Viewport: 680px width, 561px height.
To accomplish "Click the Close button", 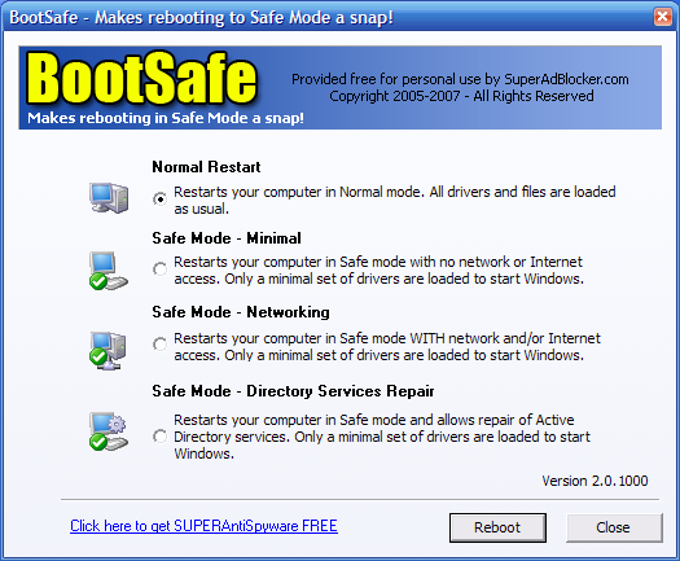I will point(613,528).
